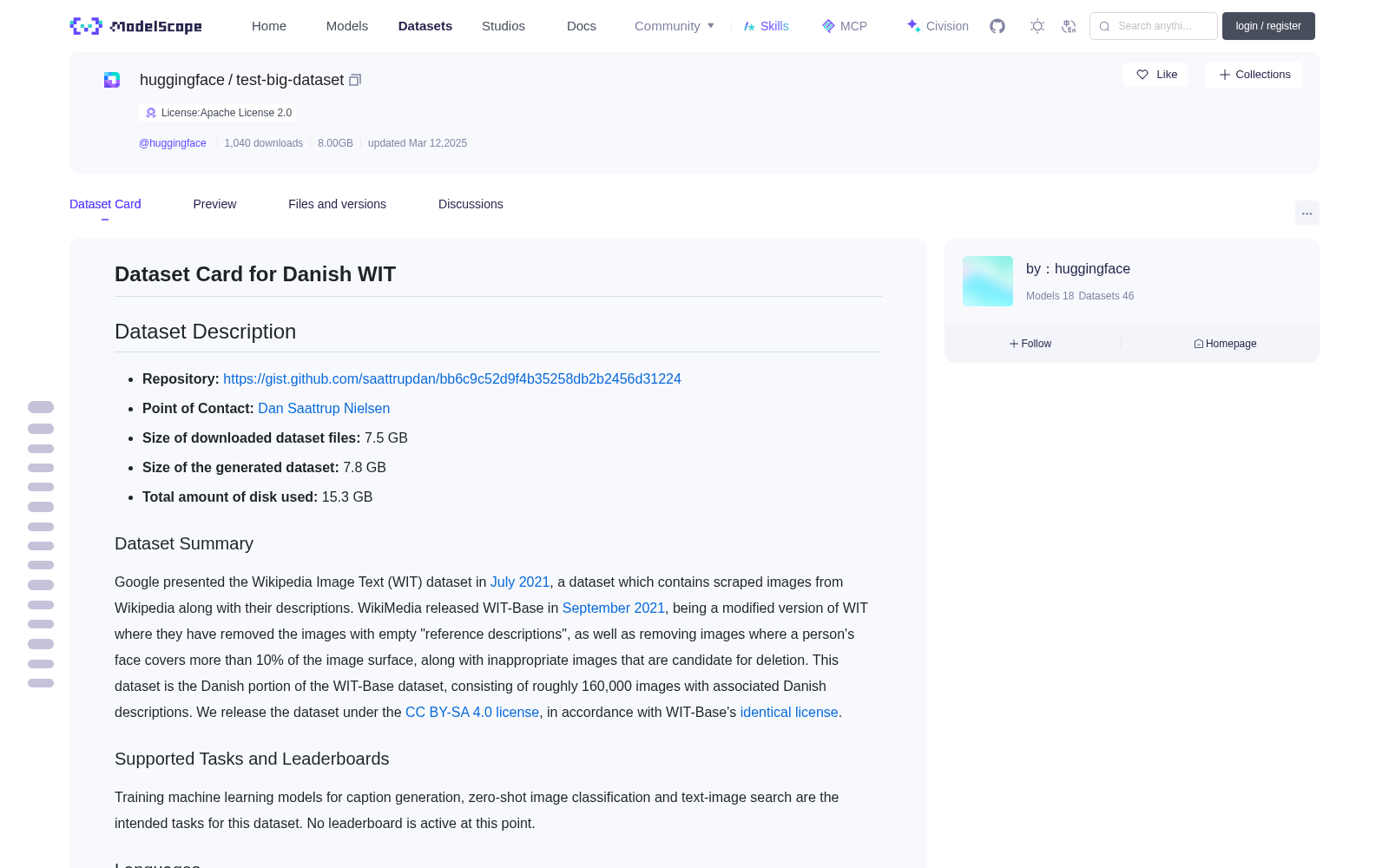
Task: Open the Datasets navigation item
Action: click(x=425, y=26)
